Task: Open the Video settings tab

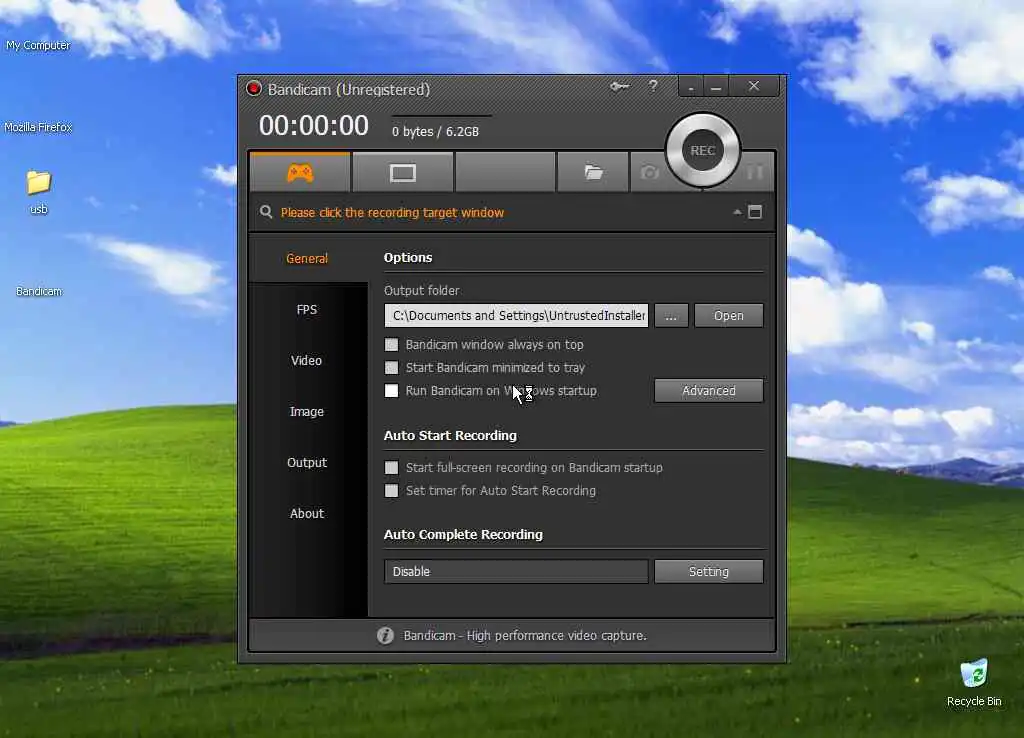Action: (x=307, y=361)
